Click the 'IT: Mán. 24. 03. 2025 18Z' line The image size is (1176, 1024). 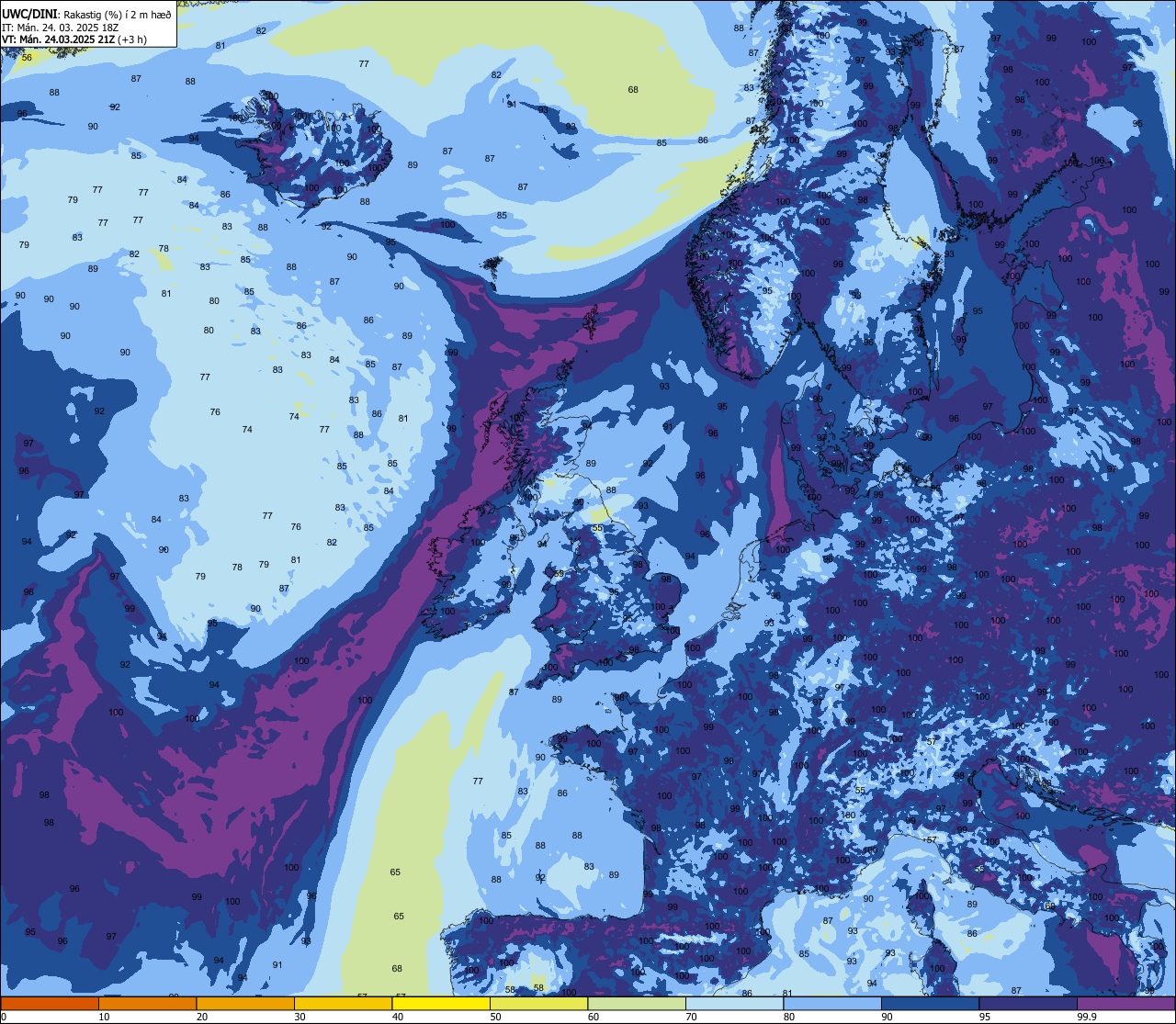(x=60, y=27)
